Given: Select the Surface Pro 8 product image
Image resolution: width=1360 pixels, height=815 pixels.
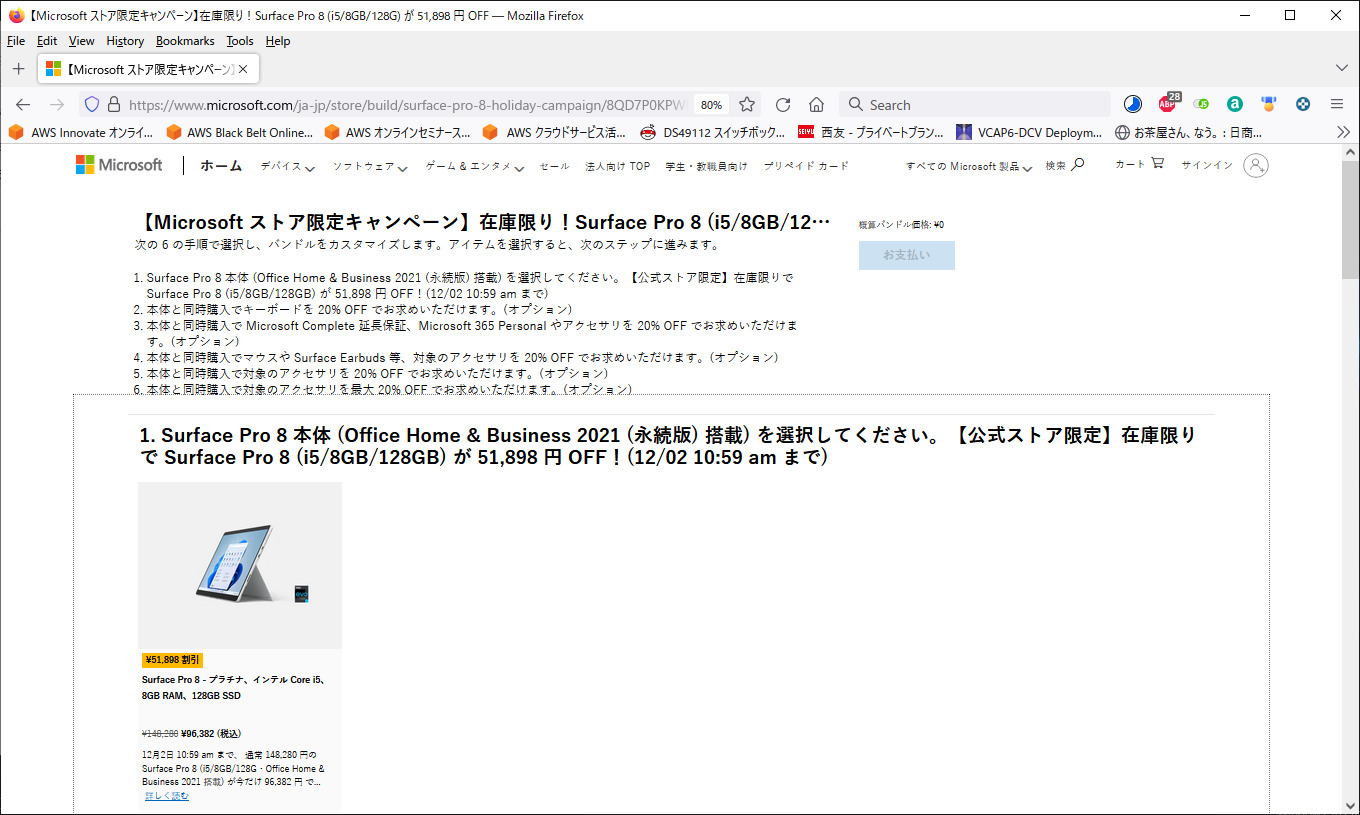Looking at the screenshot, I should tap(240, 566).
